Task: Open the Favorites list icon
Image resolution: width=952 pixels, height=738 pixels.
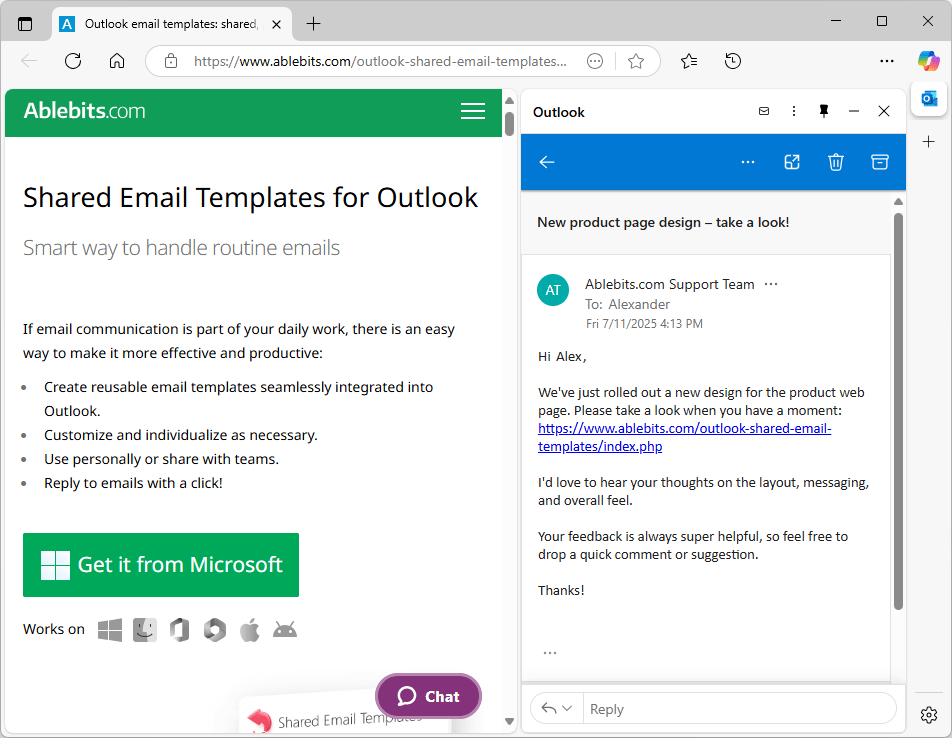Action: pyautogui.click(x=689, y=61)
